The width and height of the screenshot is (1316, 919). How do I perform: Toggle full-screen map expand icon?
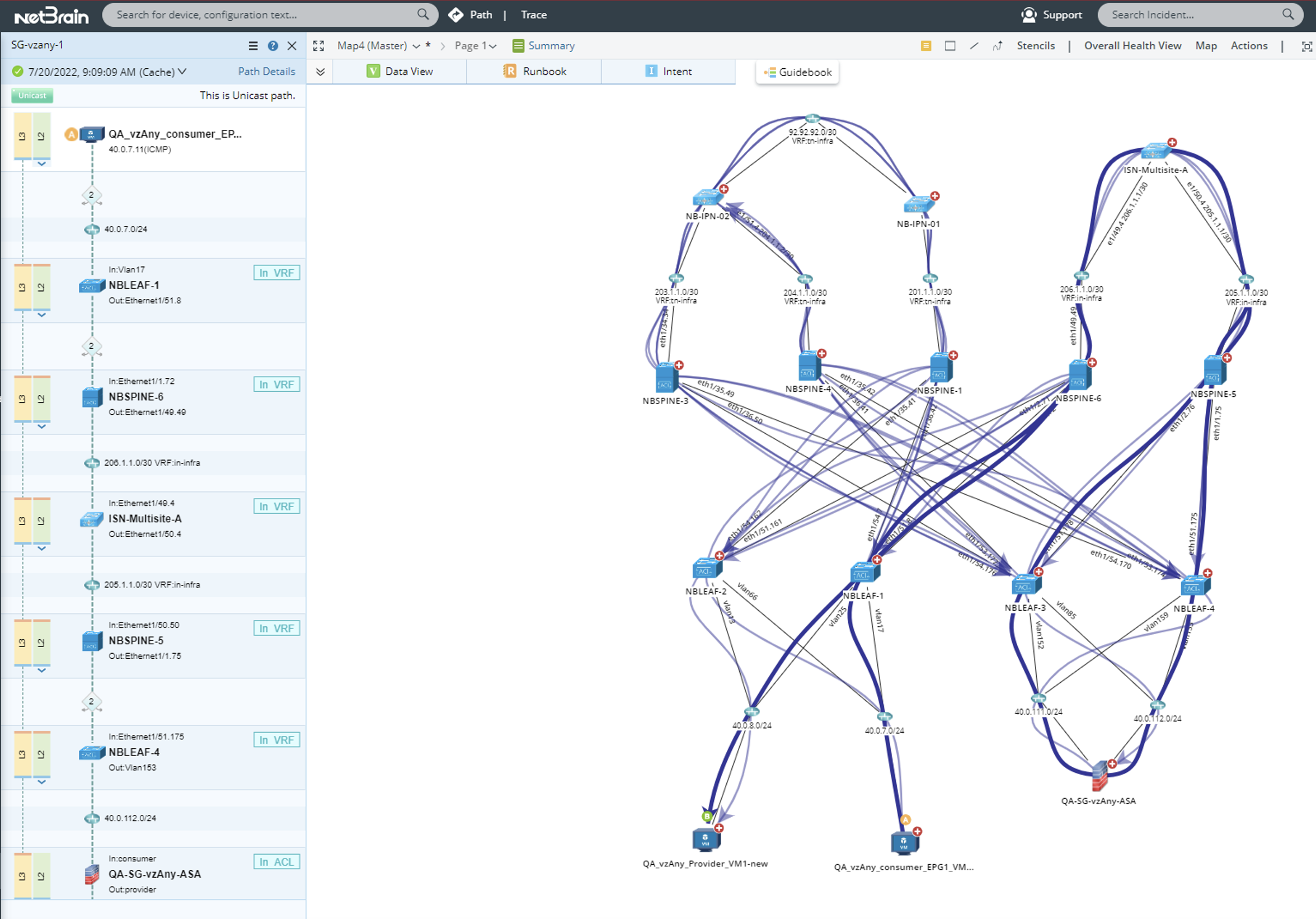tap(319, 46)
